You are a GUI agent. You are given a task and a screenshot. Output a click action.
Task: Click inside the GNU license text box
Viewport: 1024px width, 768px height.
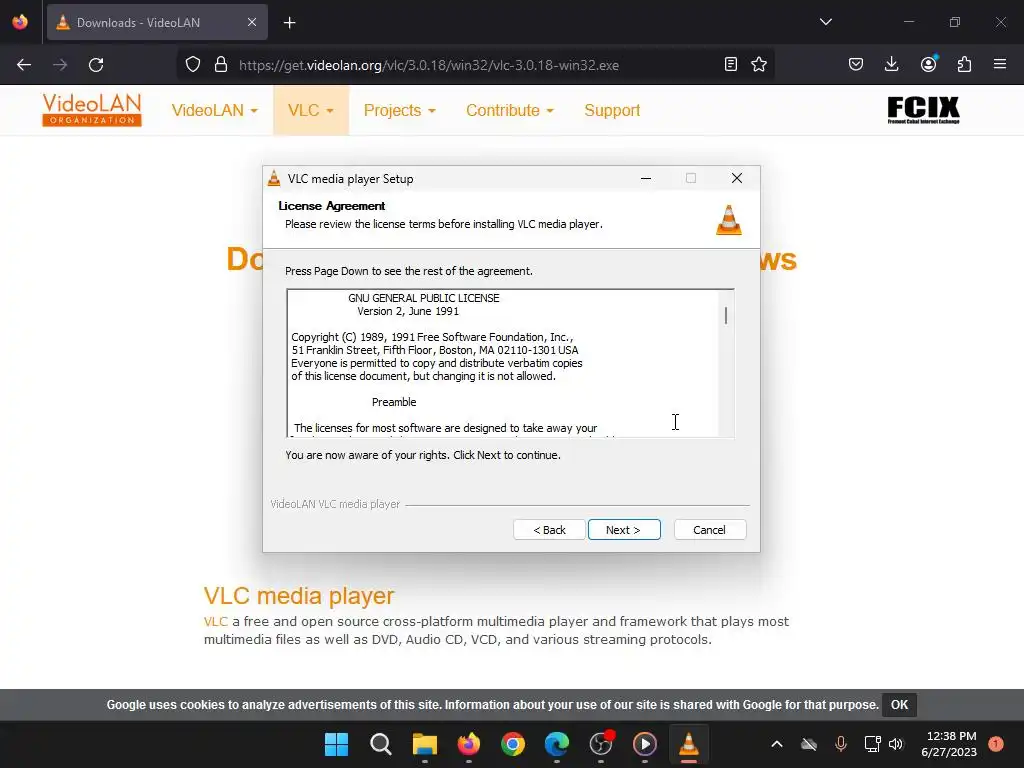503,363
